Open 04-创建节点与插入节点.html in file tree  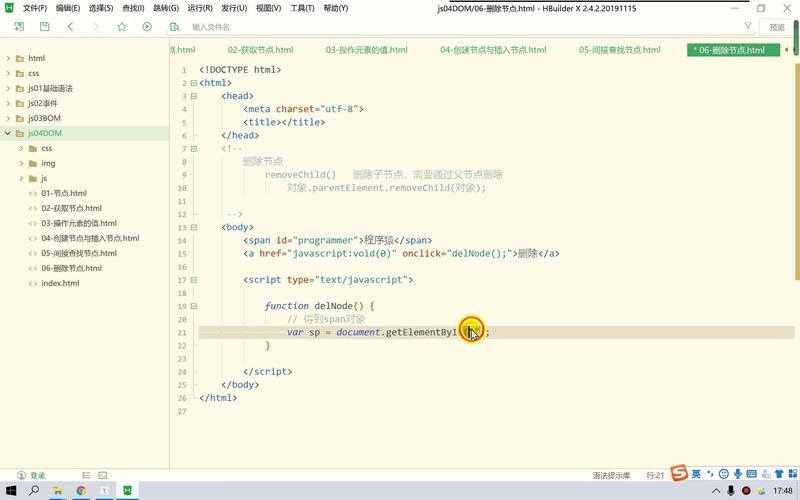tap(90, 238)
